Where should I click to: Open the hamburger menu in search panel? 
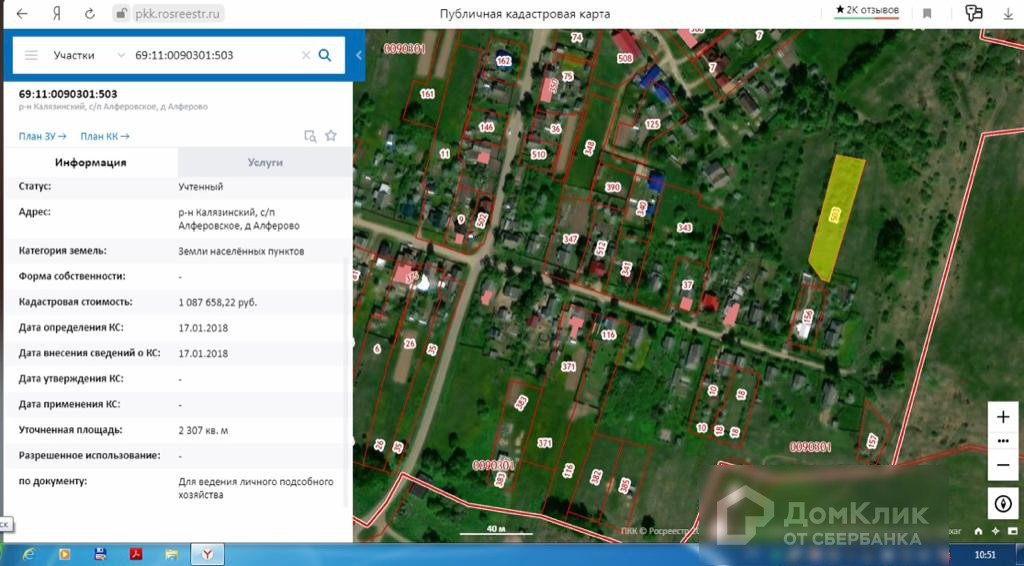pyautogui.click(x=31, y=55)
